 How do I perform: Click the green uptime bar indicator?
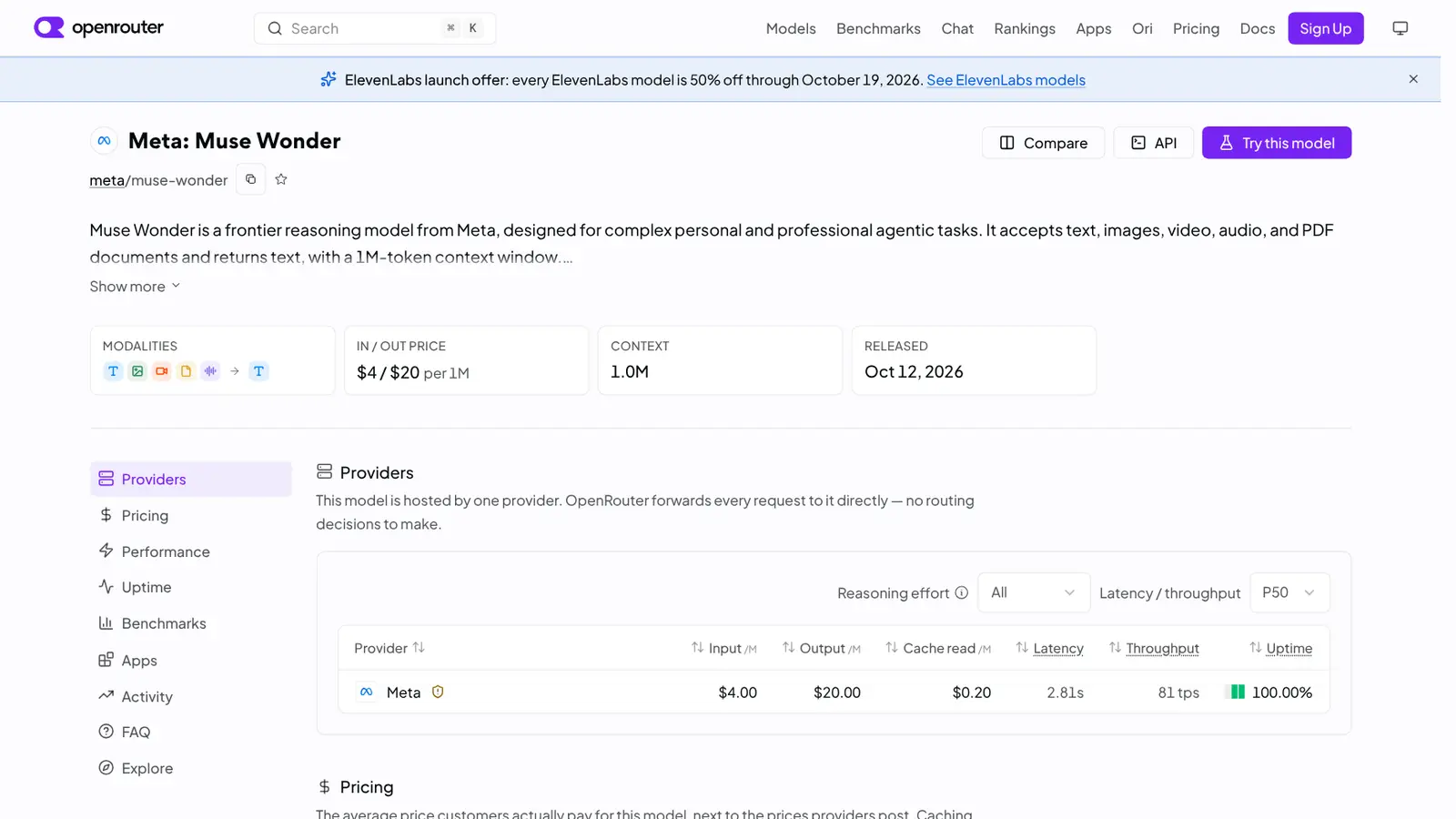point(1238,692)
